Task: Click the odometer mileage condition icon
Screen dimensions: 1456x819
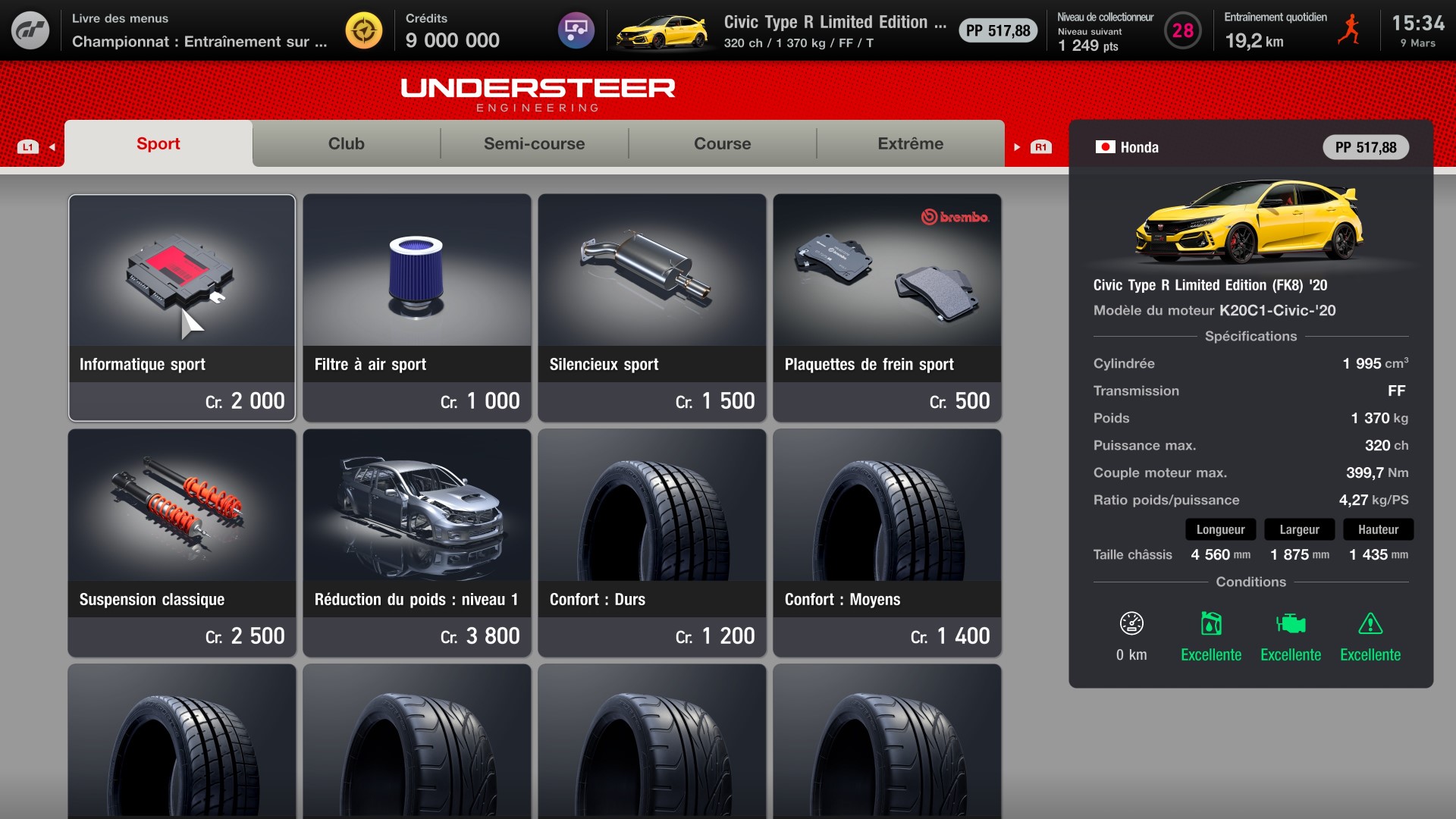Action: click(x=1131, y=623)
